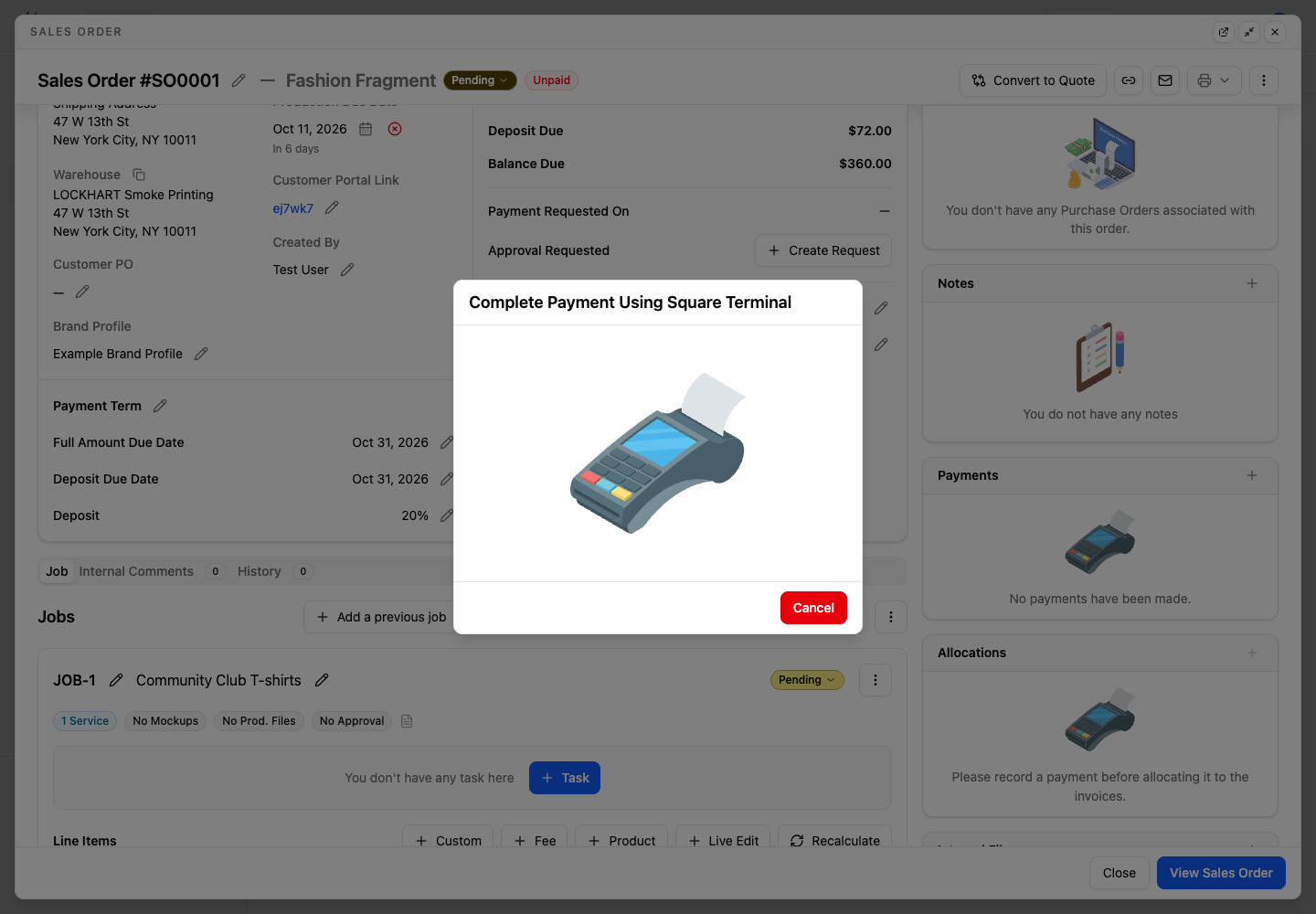The width and height of the screenshot is (1316, 914).
Task: Open the job document icon after No Approval
Action: coord(408,721)
